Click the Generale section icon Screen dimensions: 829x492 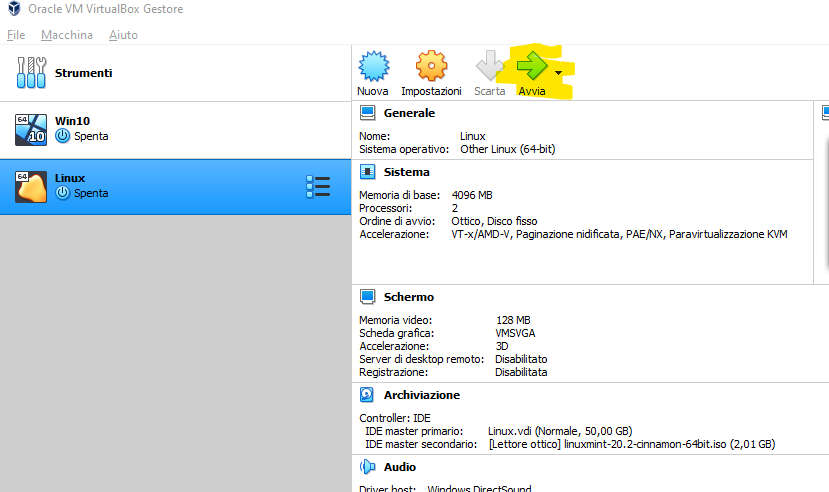(367, 113)
